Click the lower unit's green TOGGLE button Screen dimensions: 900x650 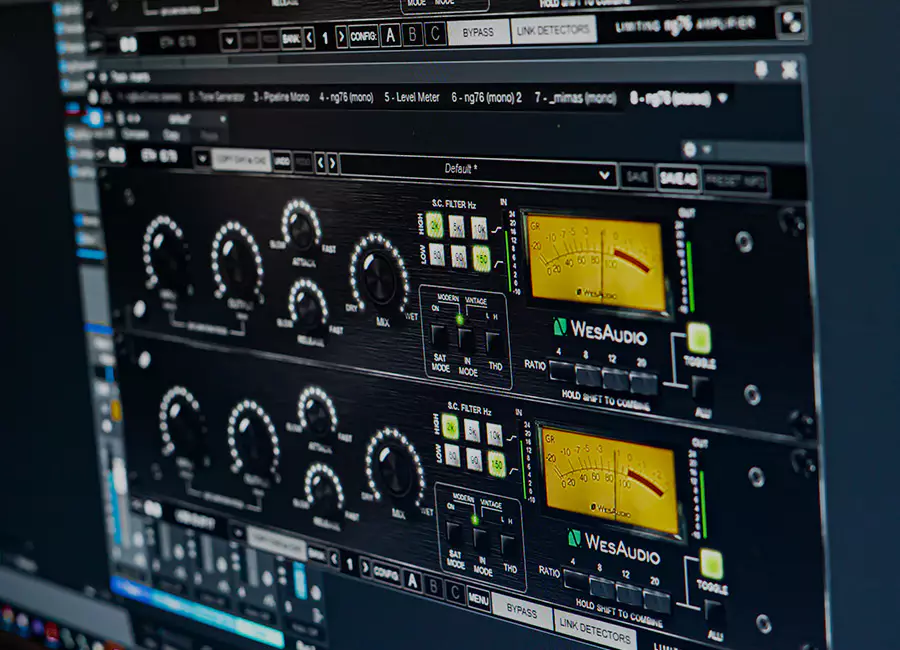(711, 564)
